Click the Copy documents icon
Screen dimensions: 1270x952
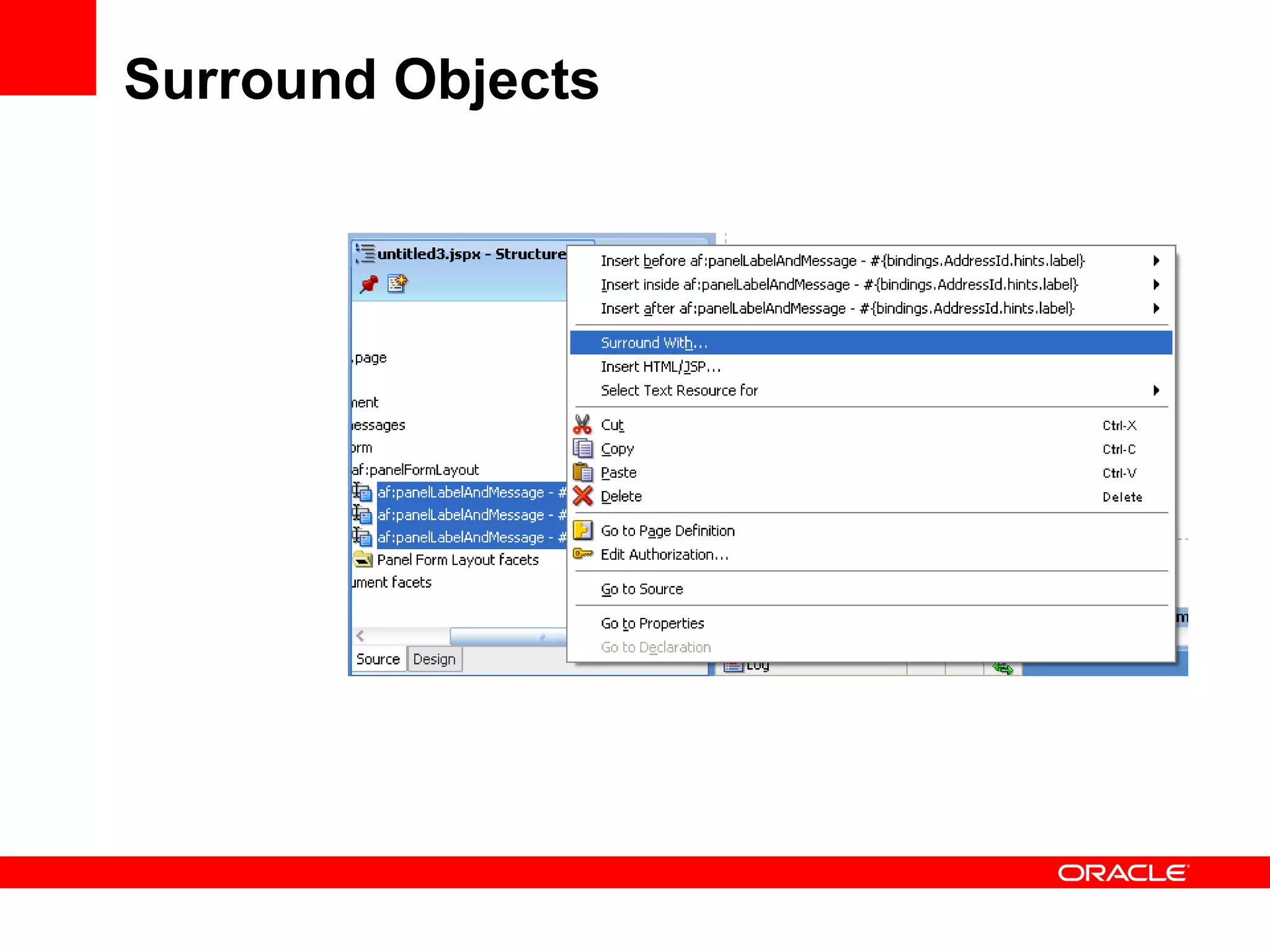click(582, 448)
